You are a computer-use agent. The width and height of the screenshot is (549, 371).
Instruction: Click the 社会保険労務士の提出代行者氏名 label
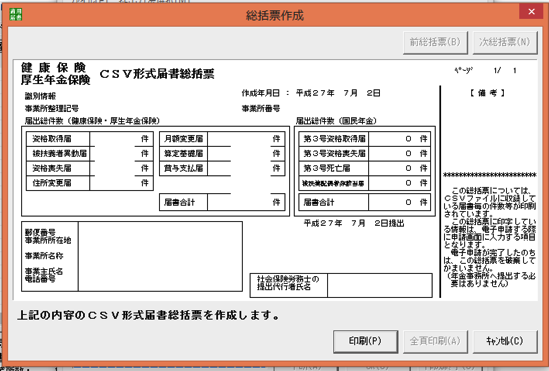pyautogui.click(x=288, y=283)
